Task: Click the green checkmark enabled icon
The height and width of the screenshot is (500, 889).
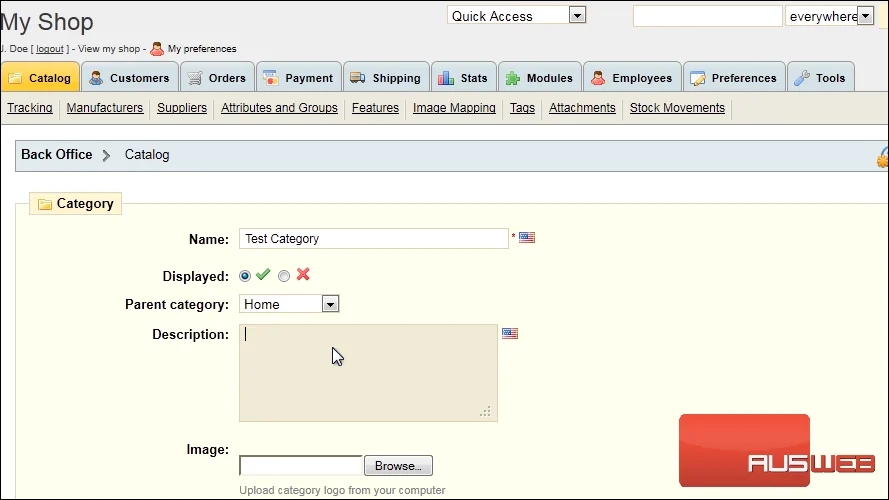Action: [263, 275]
